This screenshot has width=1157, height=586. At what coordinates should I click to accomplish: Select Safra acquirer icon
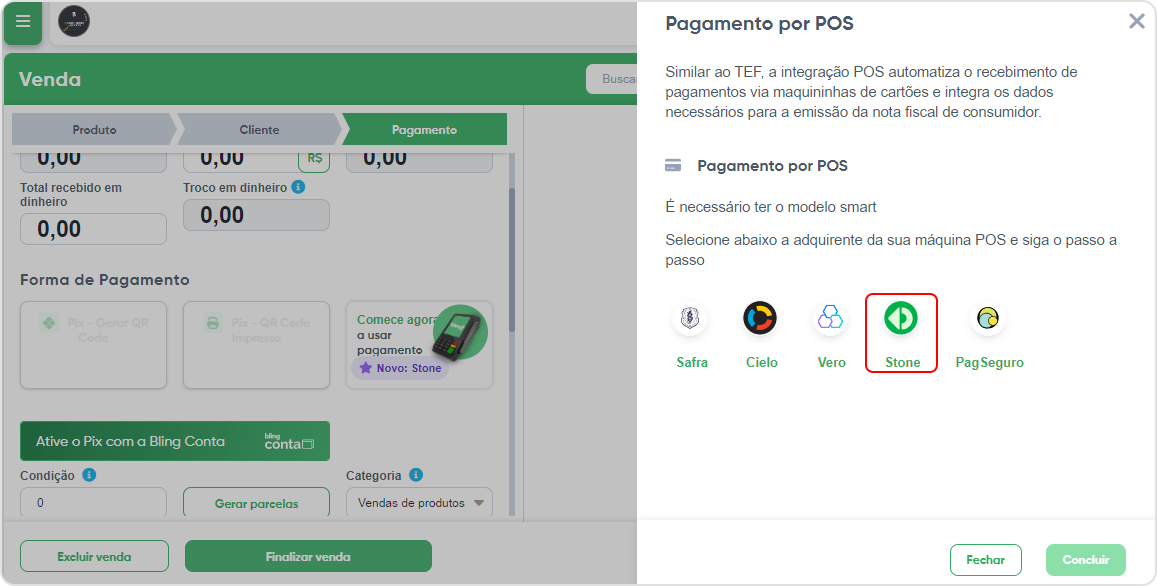tap(691, 319)
